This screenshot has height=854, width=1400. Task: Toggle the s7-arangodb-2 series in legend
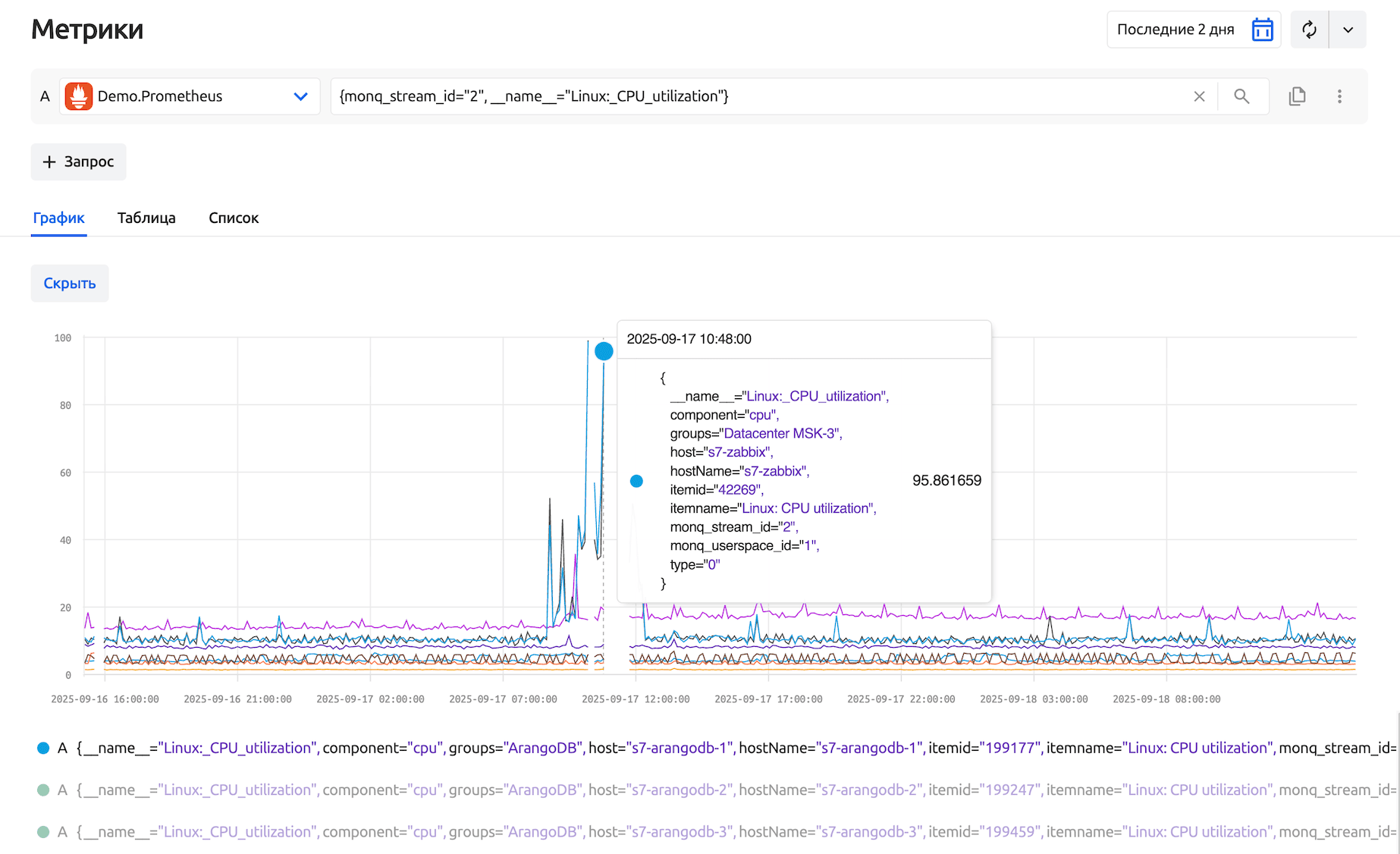pos(43,790)
